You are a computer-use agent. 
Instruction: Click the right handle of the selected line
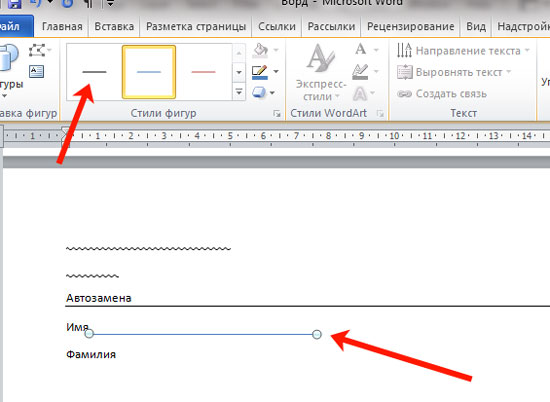317,334
